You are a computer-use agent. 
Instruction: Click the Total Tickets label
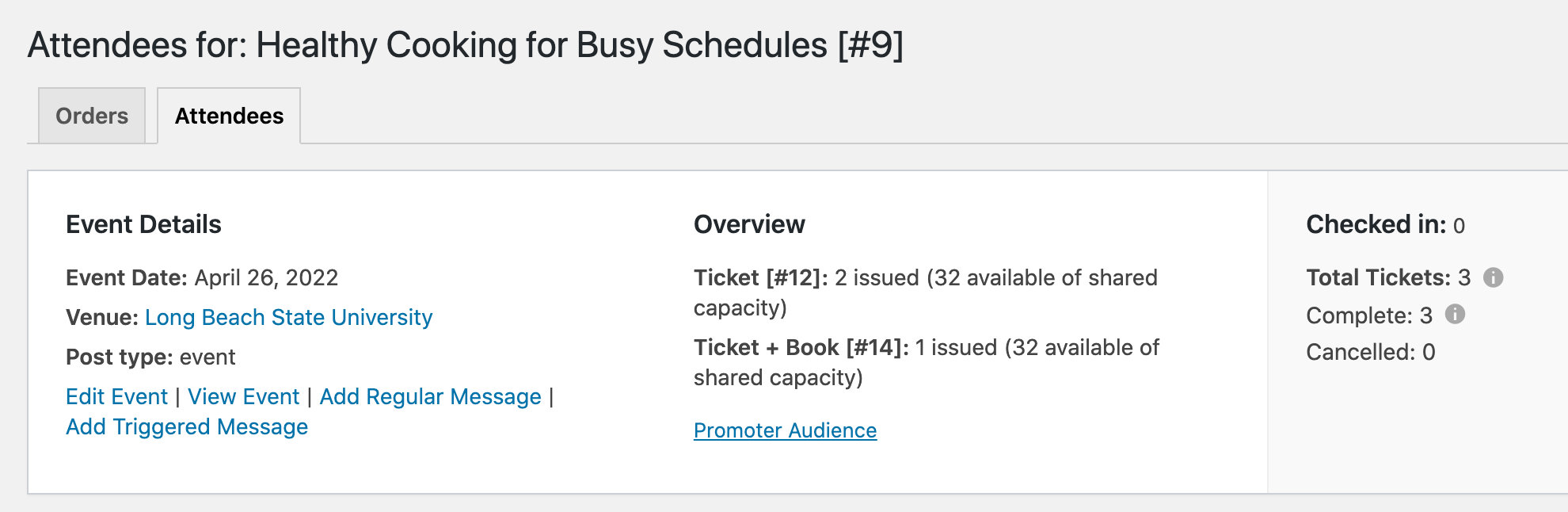click(1378, 277)
